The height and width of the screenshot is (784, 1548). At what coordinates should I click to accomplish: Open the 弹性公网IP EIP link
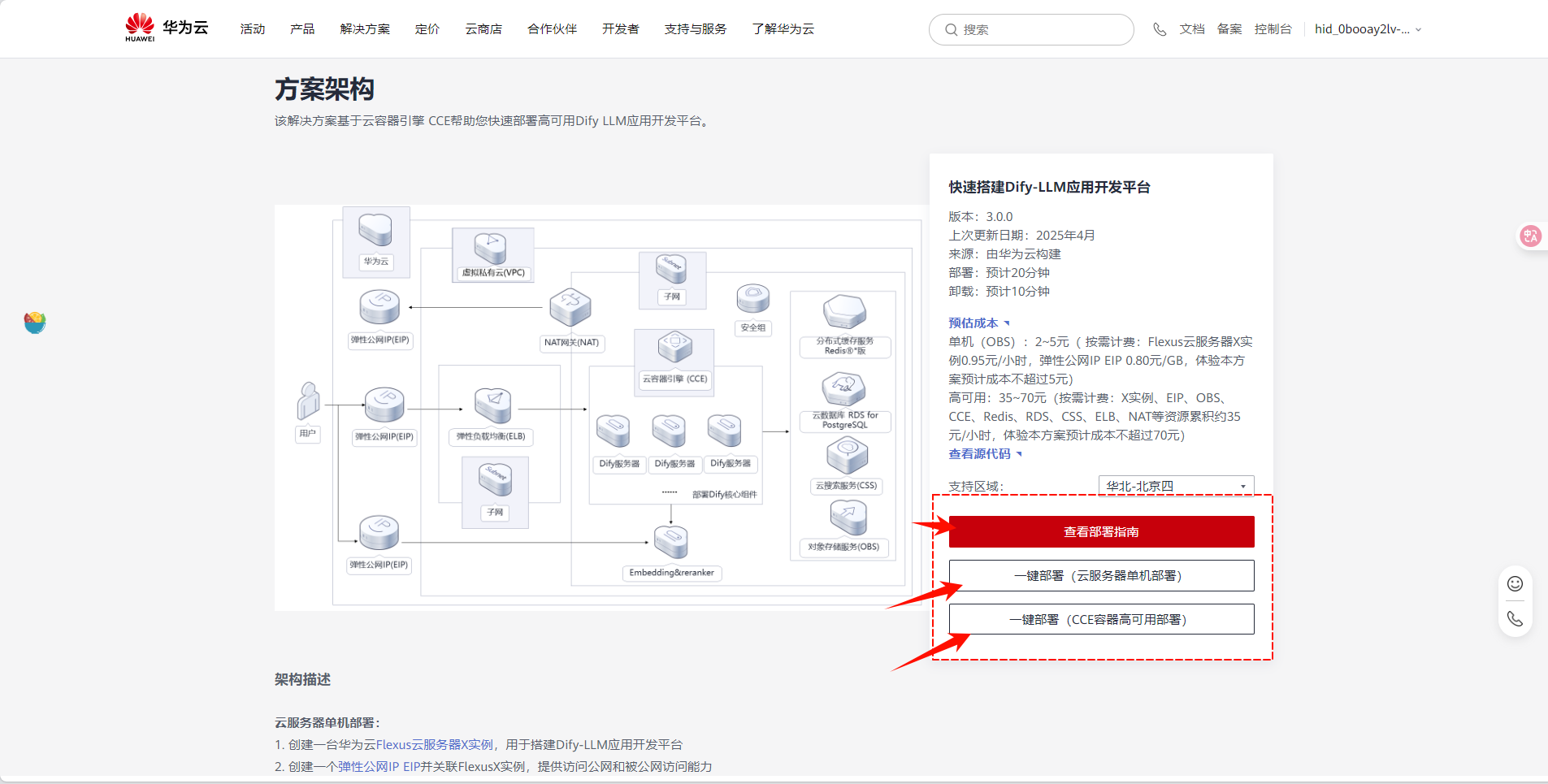pyautogui.click(x=379, y=766)
